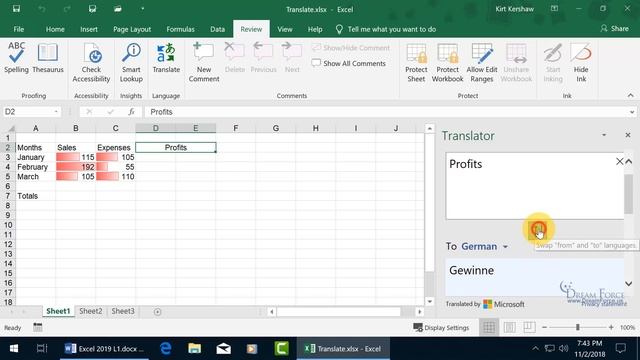Select the Select All corner triangle
This screenshot has width=640, height=360.
point(11,128)
